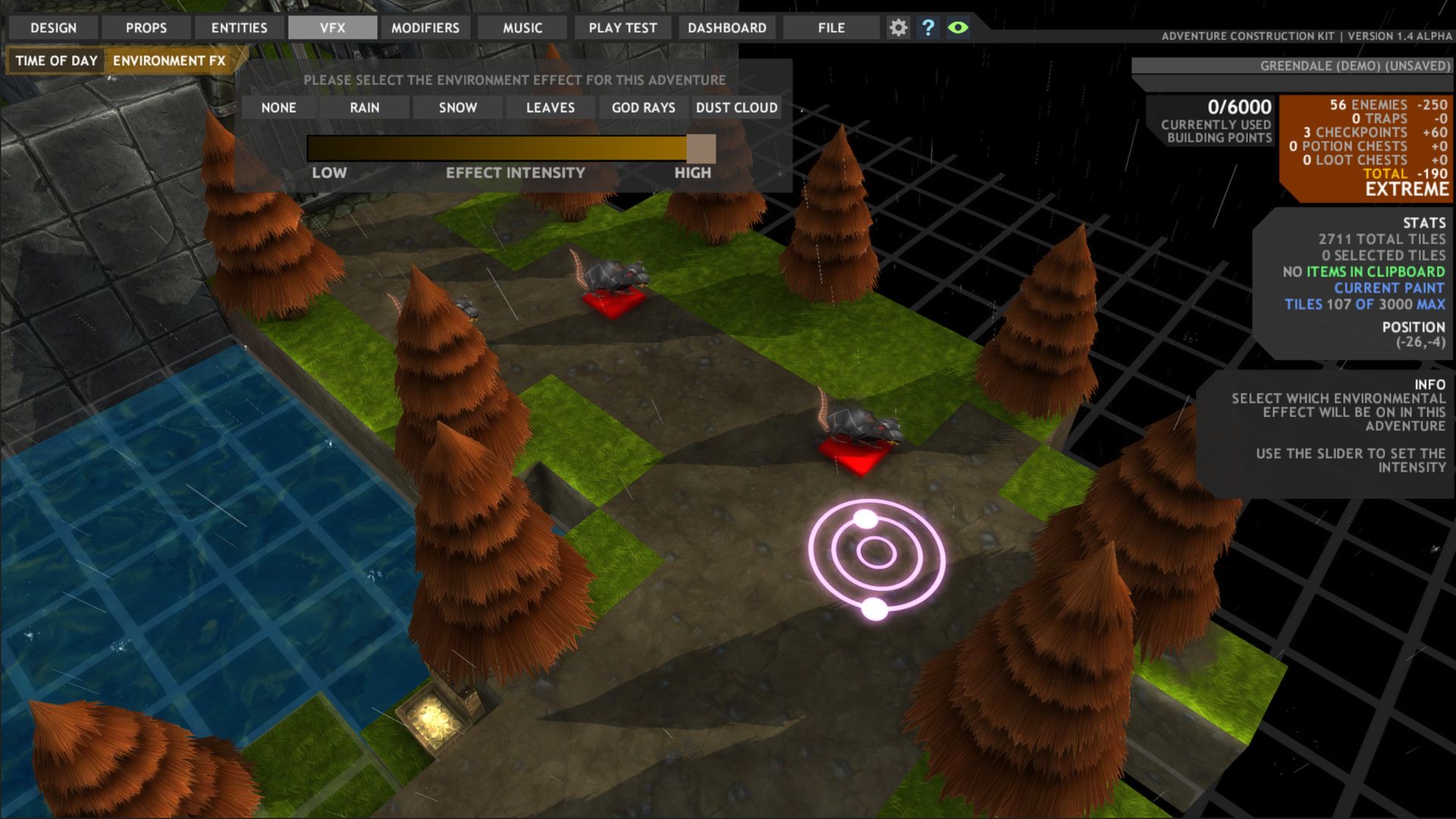The image size is (1456, 819).
Task: Select the Dust Cloud effect
Action: (736, 108)
